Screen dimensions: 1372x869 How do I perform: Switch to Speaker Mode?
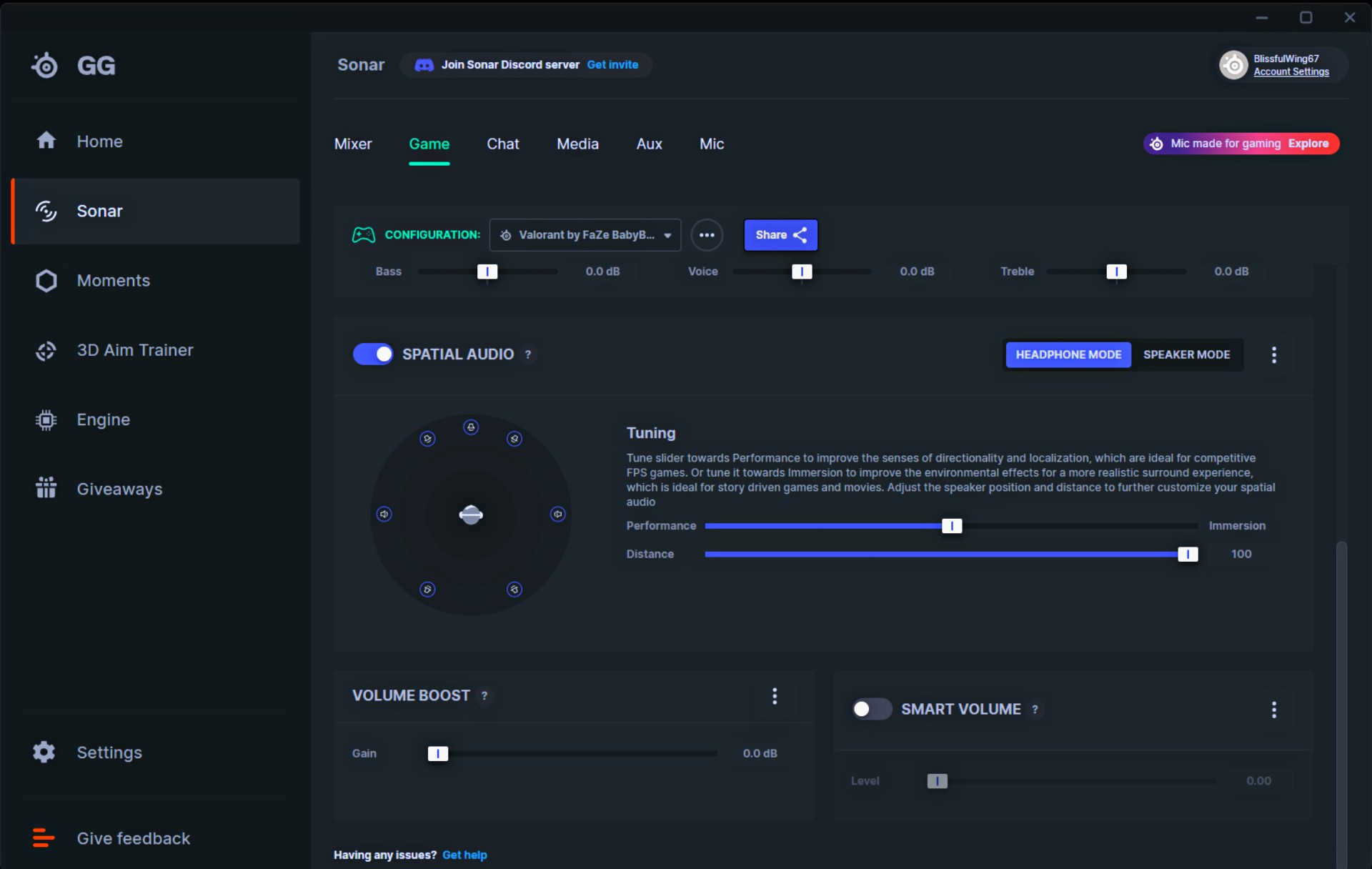coord(1186,354)
